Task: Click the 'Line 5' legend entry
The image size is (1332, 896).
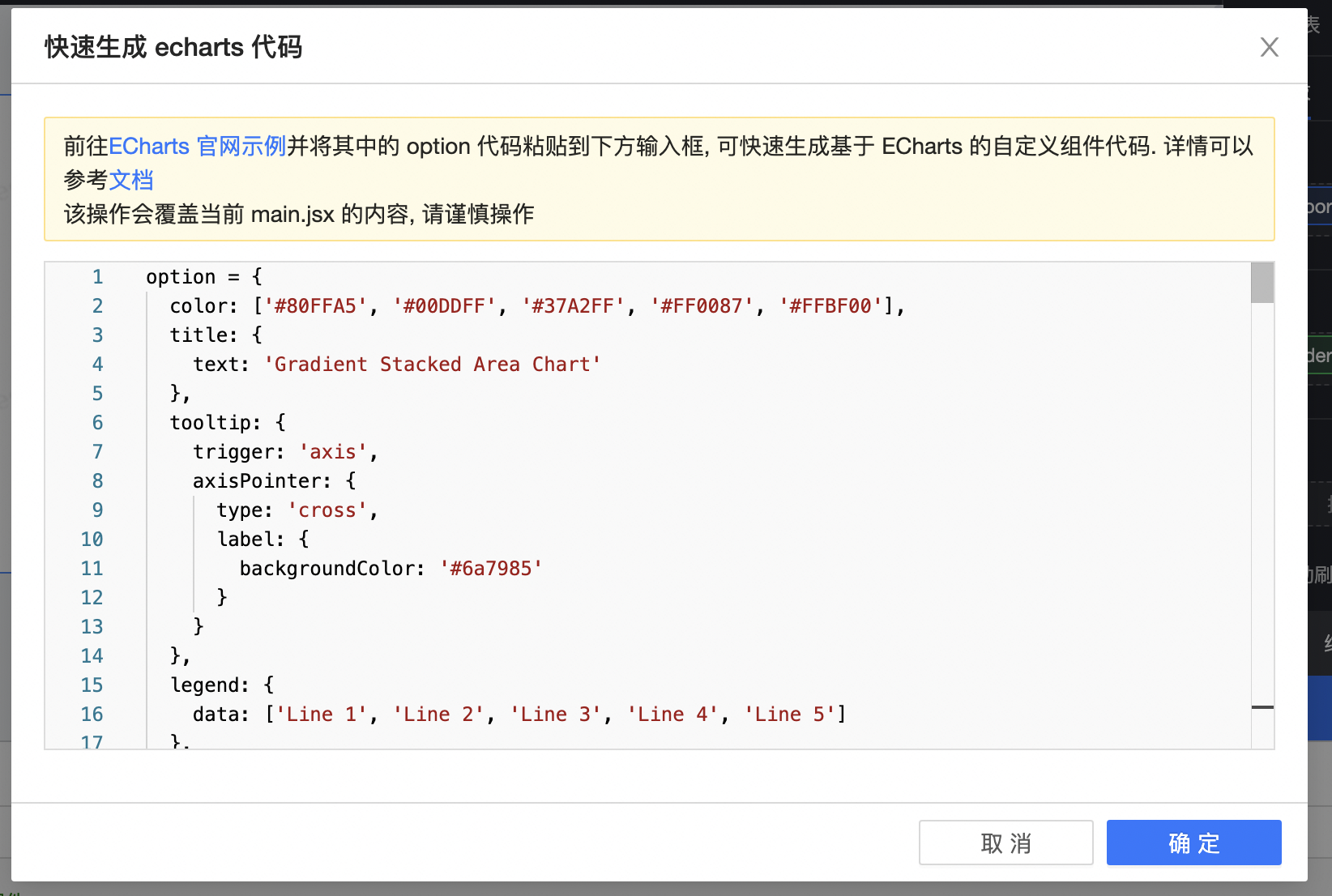Action: click(x=790, y=715)
